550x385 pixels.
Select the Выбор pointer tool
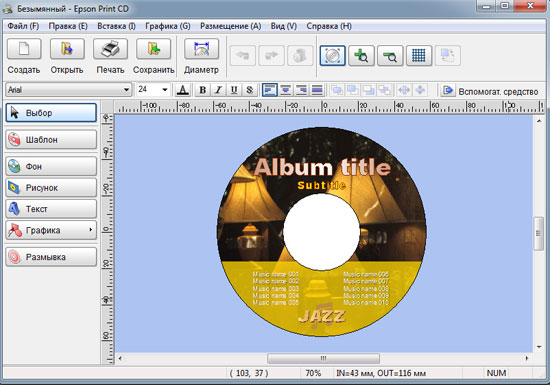51,113
